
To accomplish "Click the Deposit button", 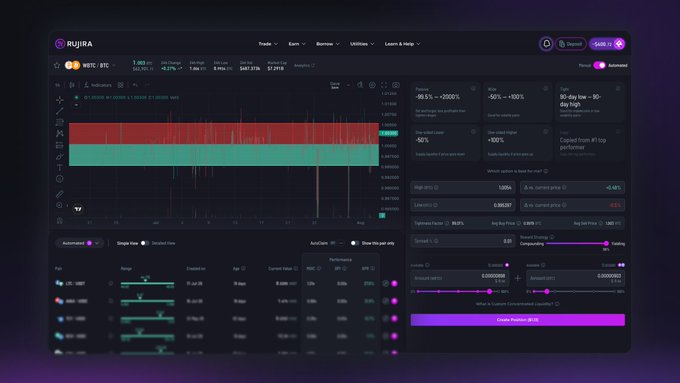I will (x=571, y=44).
